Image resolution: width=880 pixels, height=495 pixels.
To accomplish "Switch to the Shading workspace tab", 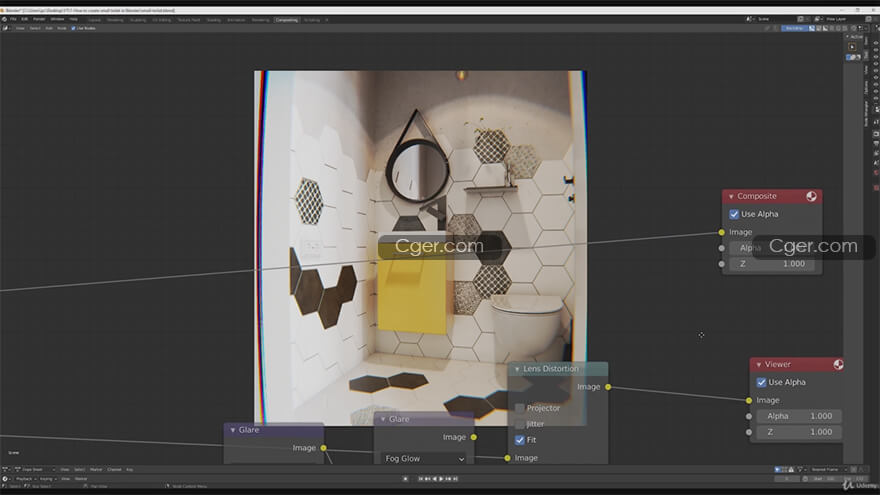I will (214, 20).
